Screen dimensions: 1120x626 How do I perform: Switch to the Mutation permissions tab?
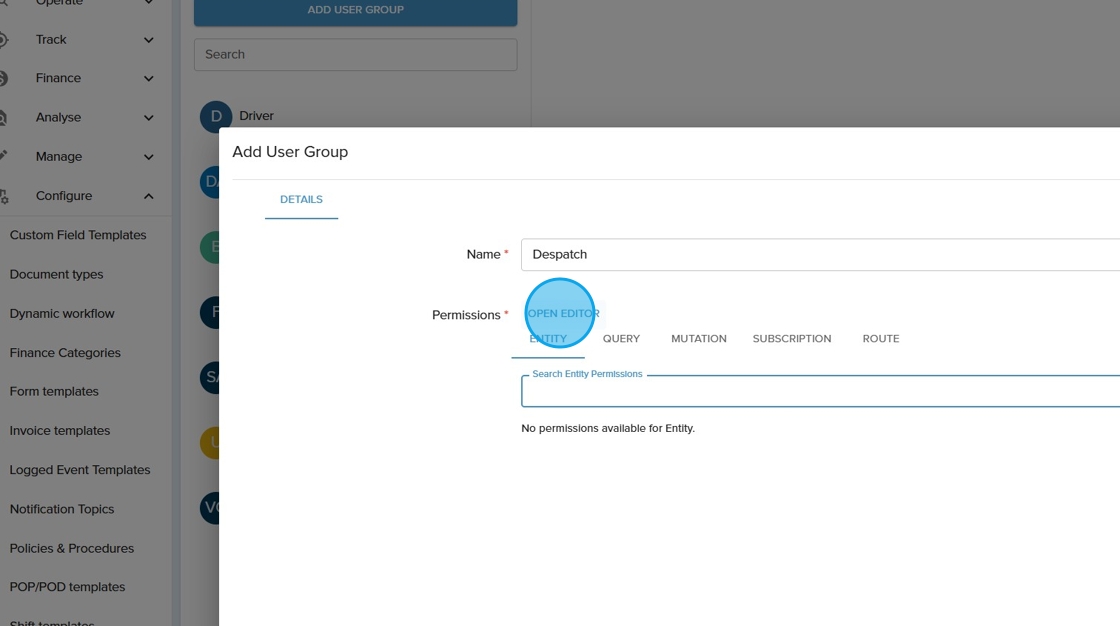pos(698,339)
